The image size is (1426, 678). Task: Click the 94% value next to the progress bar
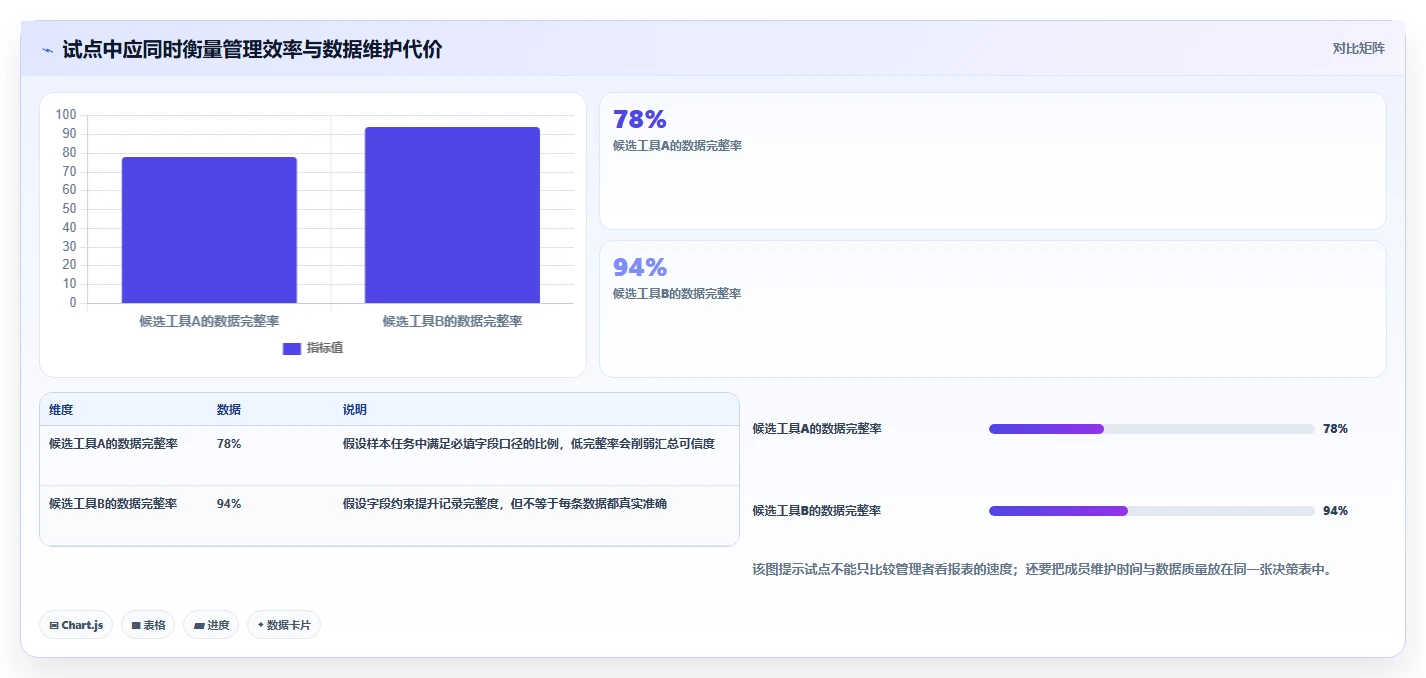point(1335,511)
